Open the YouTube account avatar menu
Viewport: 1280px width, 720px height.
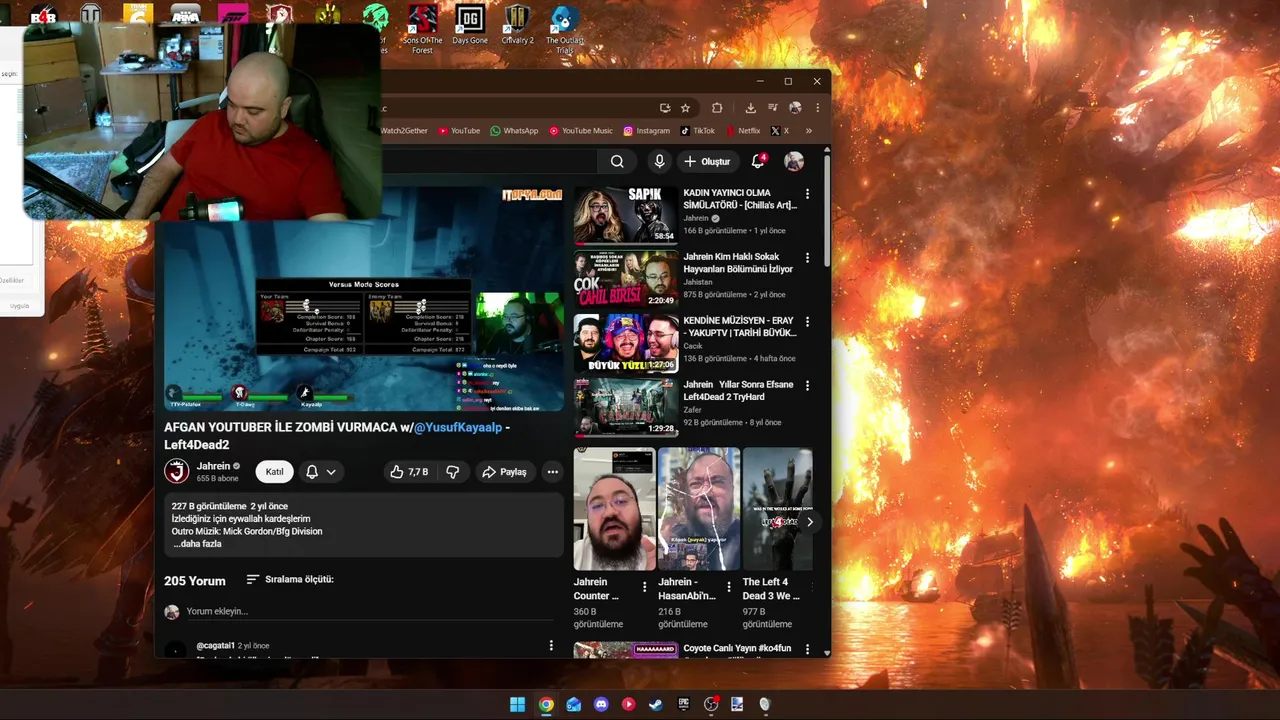794,161
